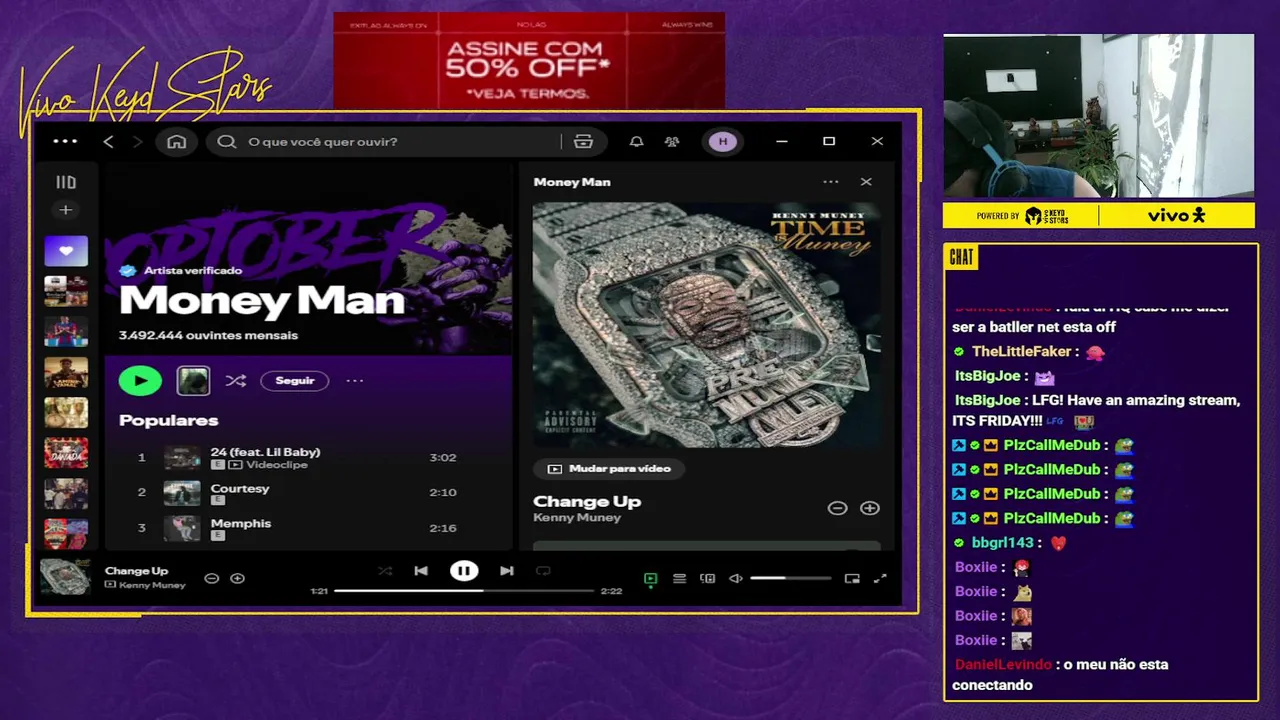1280x720 pixels.
Task: Adjust the volume slider
Action: (x=791, y=578)
